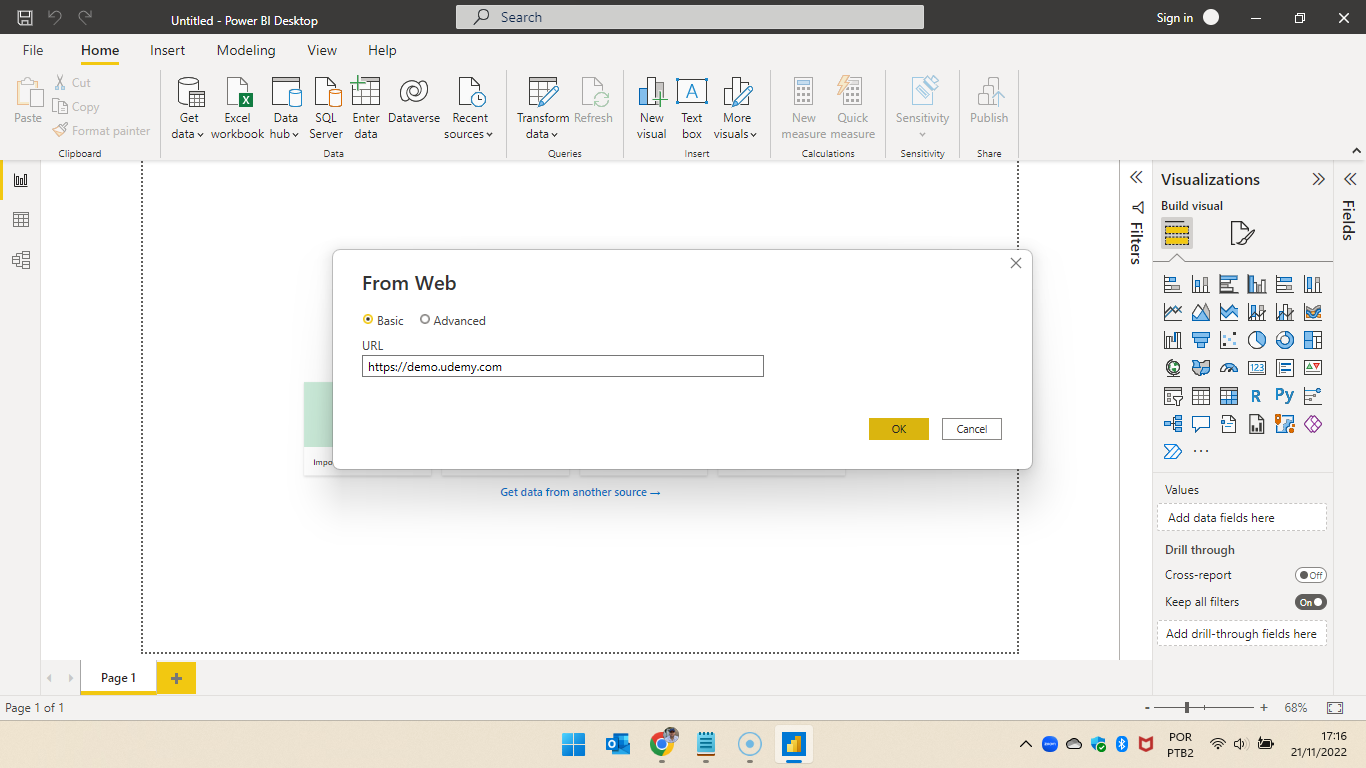Open the More visuals dropdown

tap(737, 108)
